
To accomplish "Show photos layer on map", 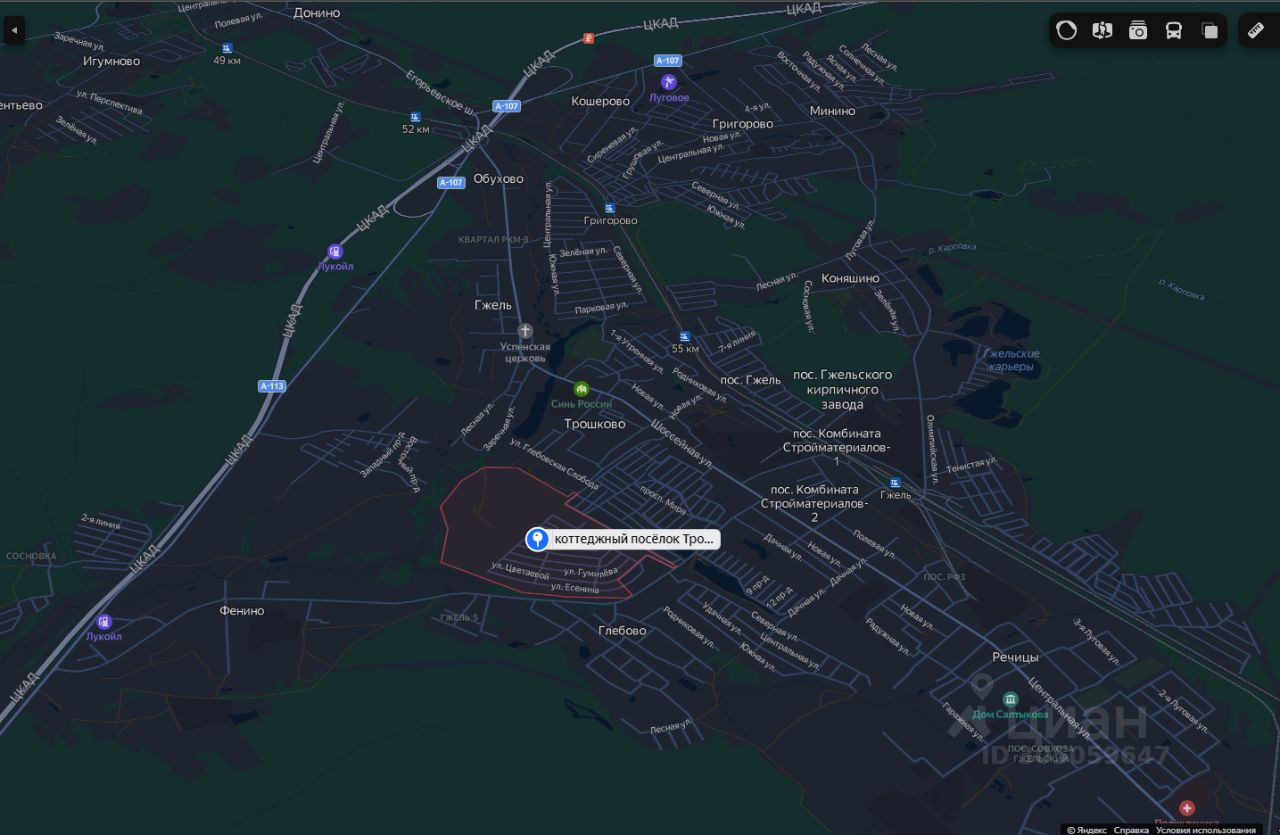I will (x=1138, y=31).
